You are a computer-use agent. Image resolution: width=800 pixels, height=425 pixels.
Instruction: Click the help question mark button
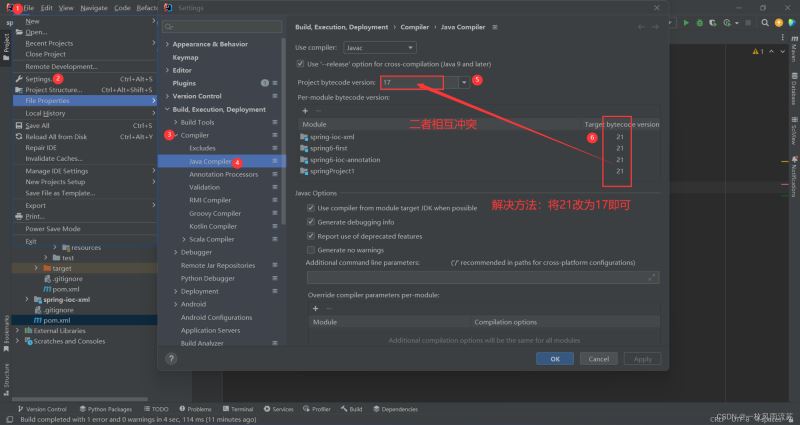(x=171, y=359)
